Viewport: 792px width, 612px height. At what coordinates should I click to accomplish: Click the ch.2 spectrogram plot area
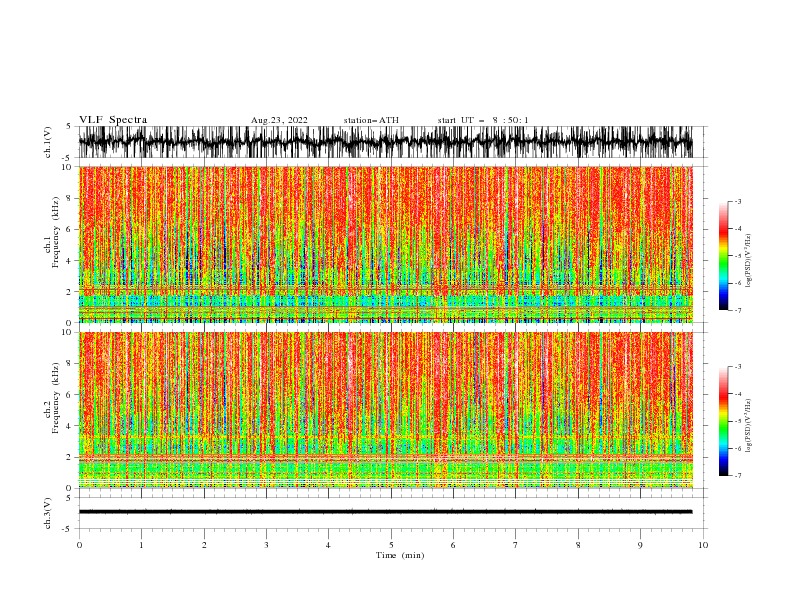[x=386, y=410]
